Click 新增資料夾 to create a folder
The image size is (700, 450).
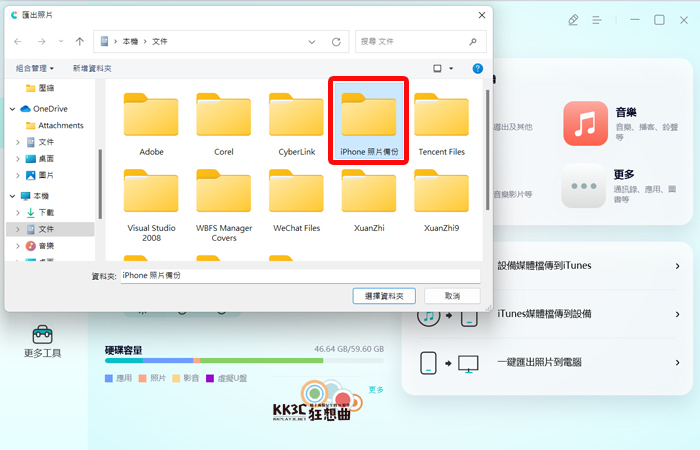[92, 68]
